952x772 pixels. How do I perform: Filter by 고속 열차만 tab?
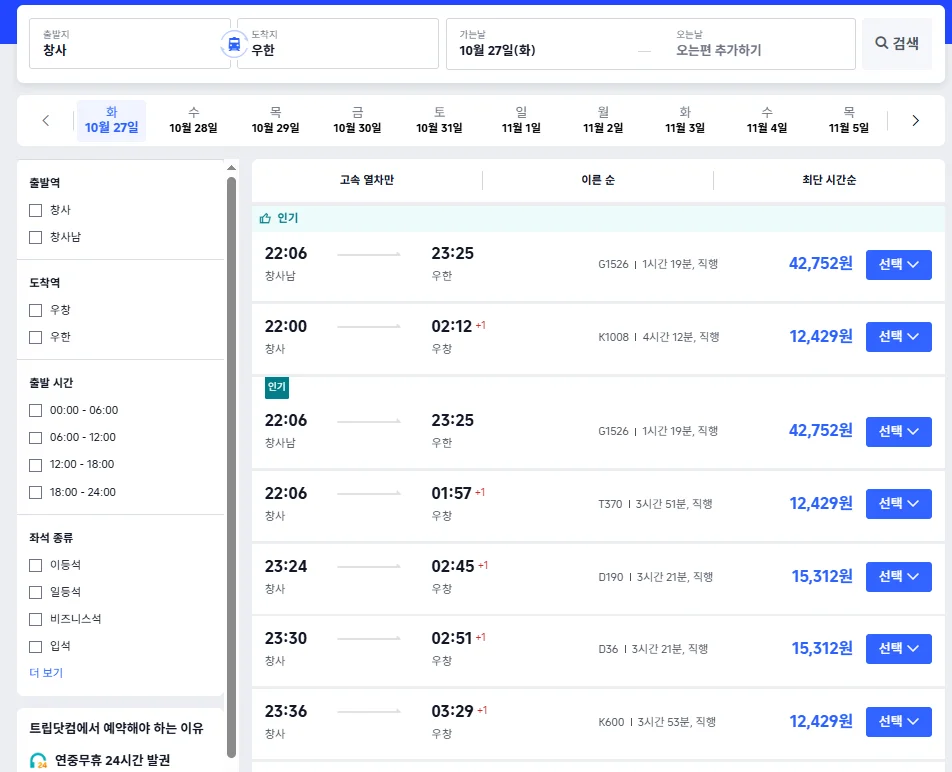pyautogui.click(x=367, y=180)
